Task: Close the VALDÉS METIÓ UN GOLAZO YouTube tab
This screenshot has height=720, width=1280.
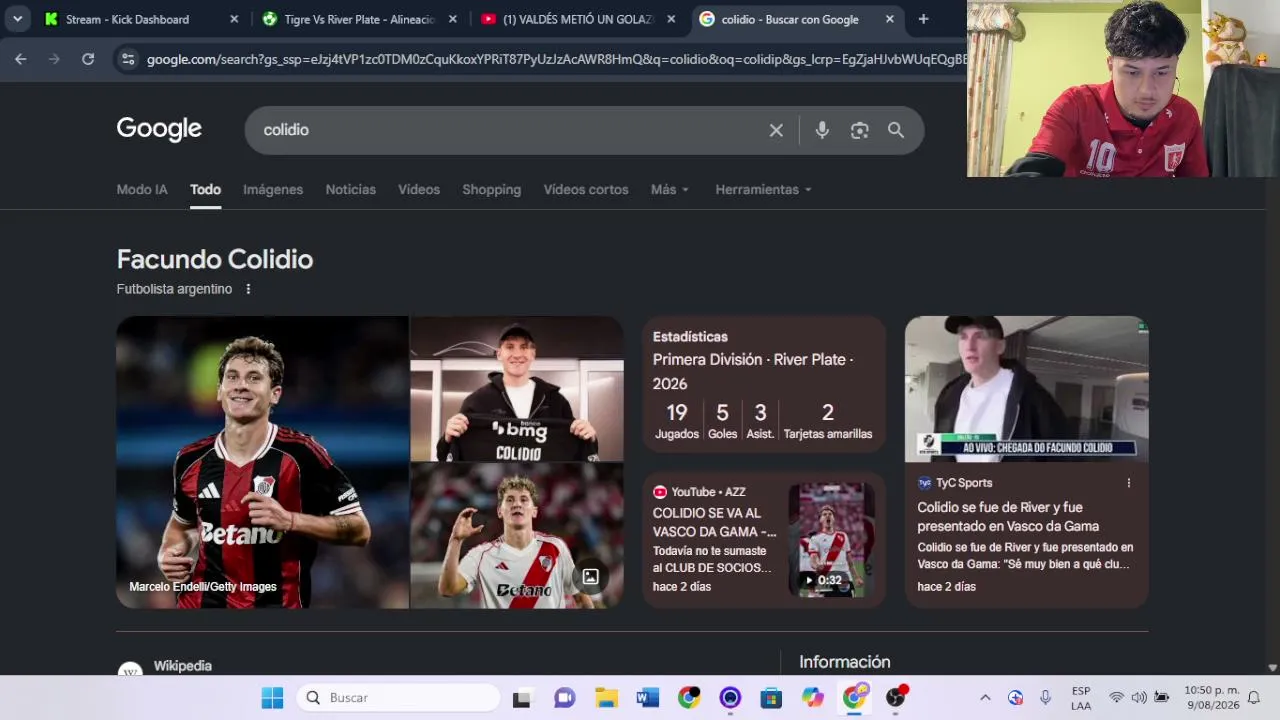Action: click(x=671, y=19)
